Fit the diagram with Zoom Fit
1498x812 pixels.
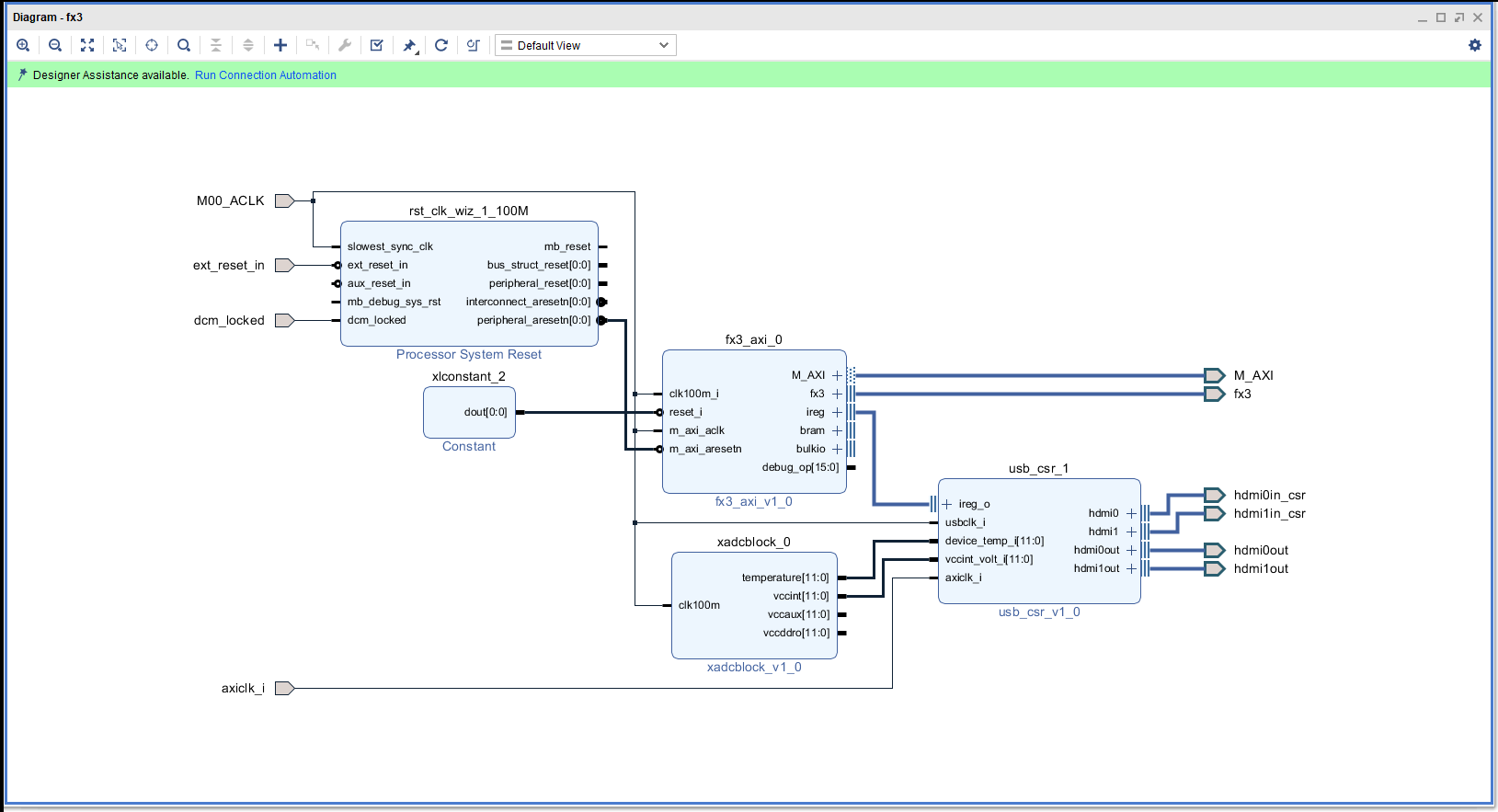pos(87,45)
